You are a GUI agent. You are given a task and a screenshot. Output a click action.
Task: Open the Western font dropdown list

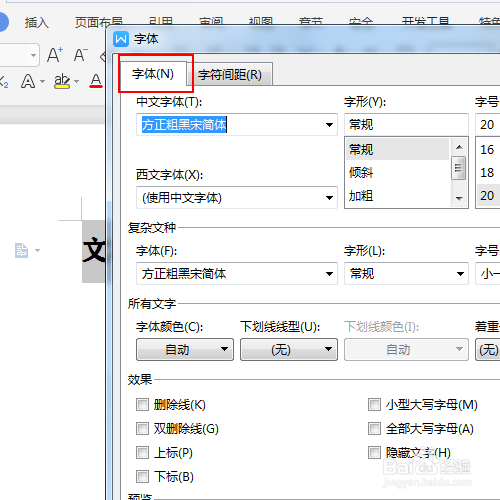[329, 198]
